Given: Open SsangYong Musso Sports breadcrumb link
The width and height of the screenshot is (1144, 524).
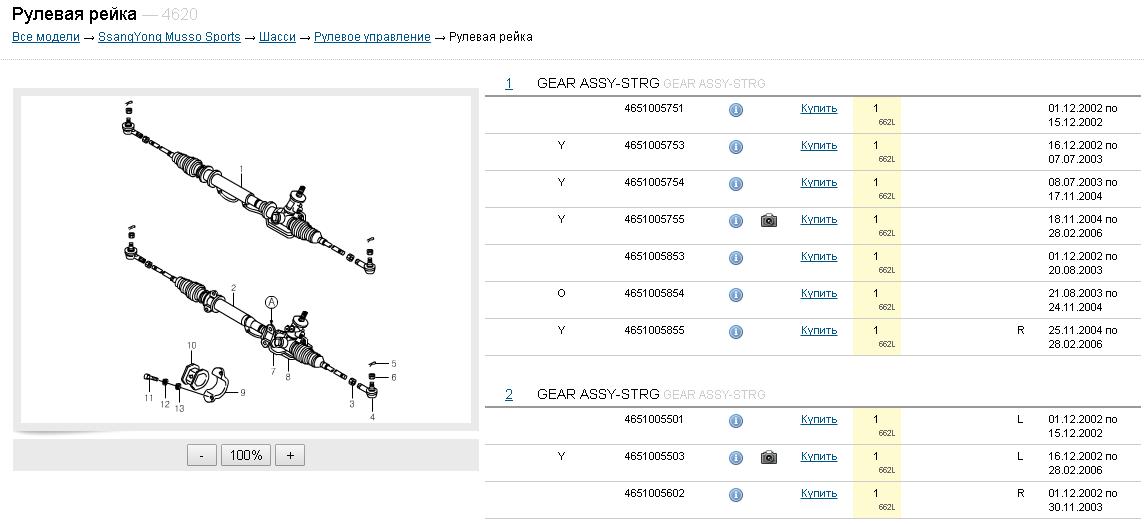Looking at the screenshot, I should [x=169, y=37].
